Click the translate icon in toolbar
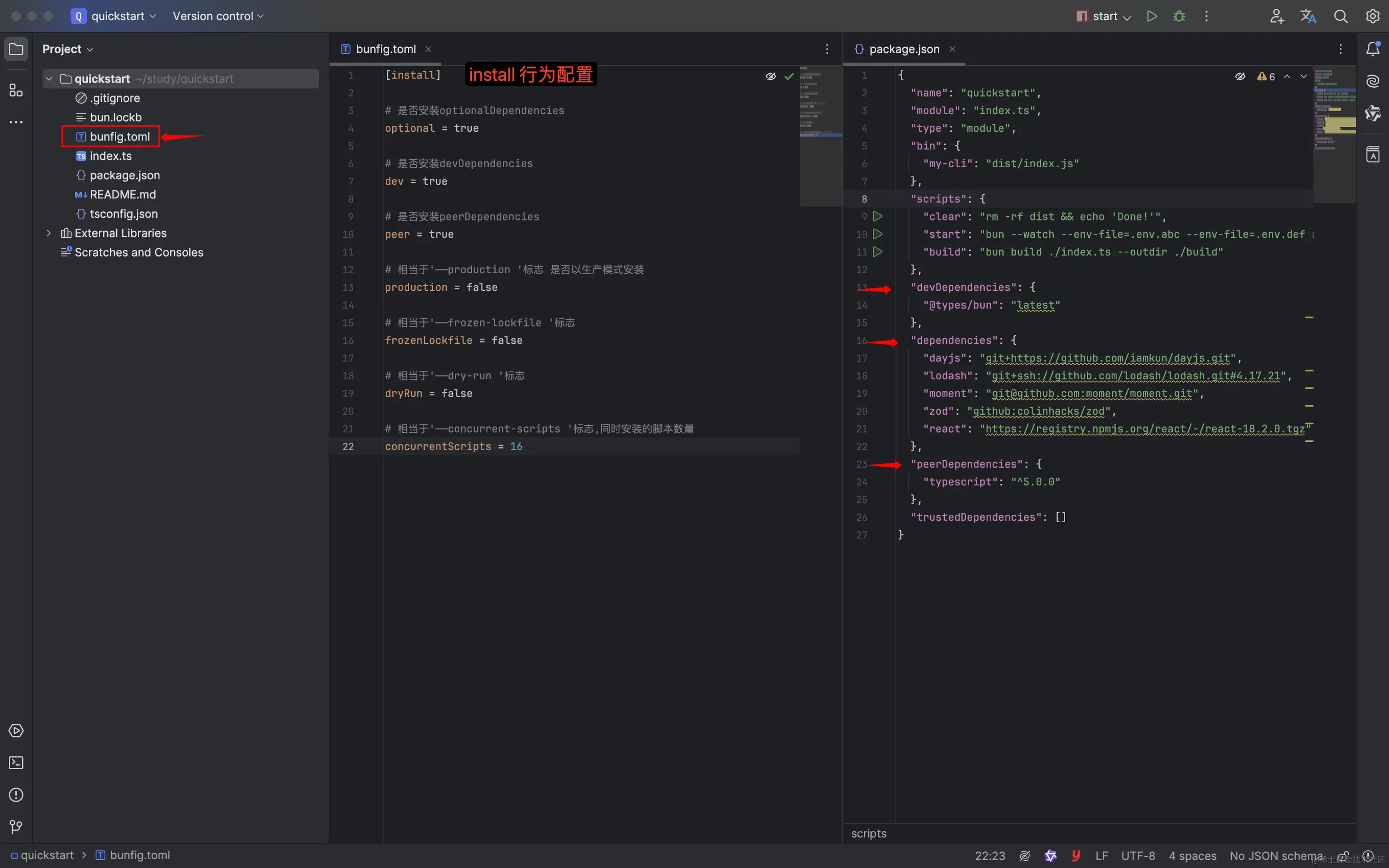 [x=1308, y=16]
